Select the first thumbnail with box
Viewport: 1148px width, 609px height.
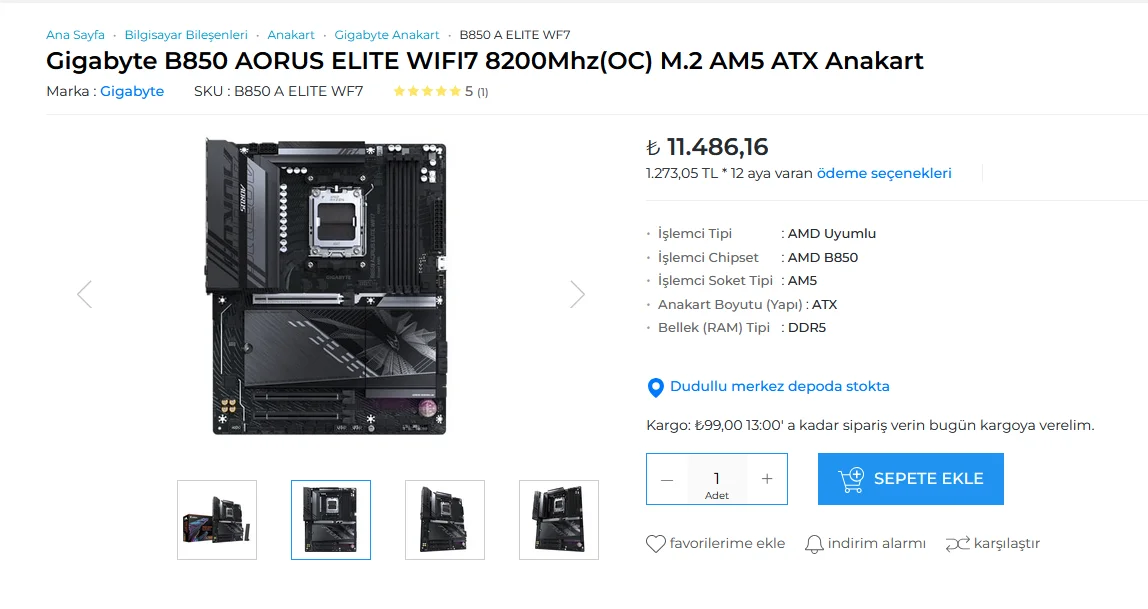pos(217,520)
